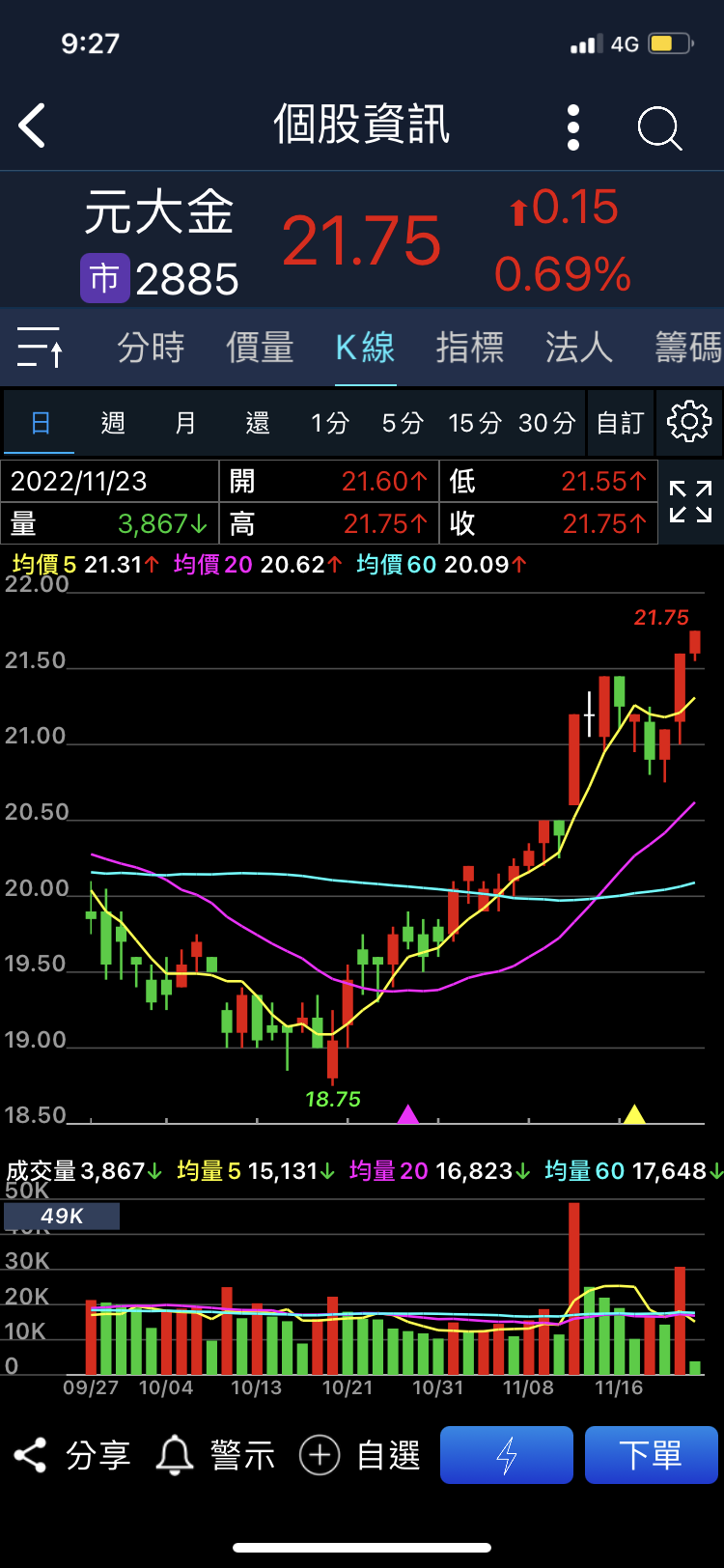The height and width of the screenshot is (1568, 724).
Task: Tap the 均量5 15,131 label
Action: click(x=256, y=1171)
